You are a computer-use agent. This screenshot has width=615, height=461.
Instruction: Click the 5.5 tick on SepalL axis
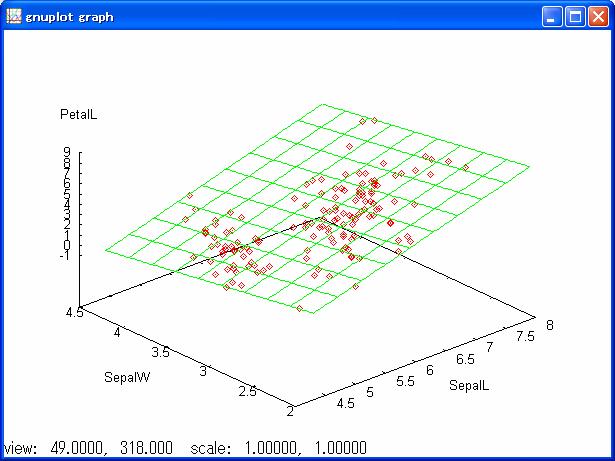[x=407, y=381]
